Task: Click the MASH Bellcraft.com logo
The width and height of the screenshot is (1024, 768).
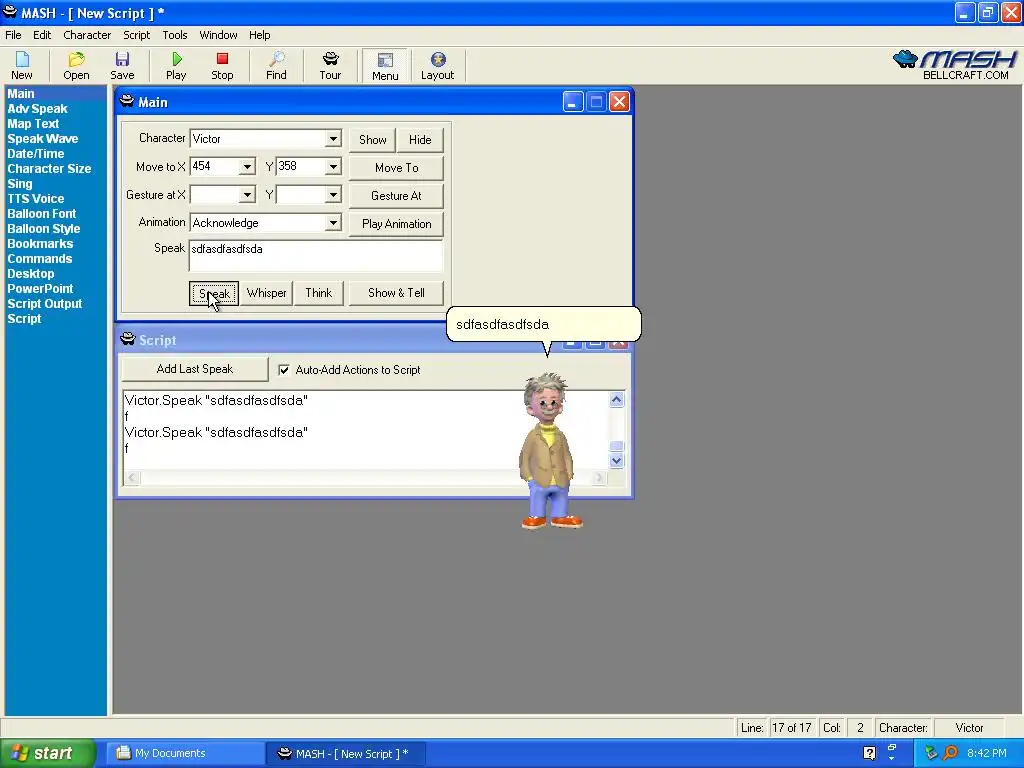Action: [954, 65]
